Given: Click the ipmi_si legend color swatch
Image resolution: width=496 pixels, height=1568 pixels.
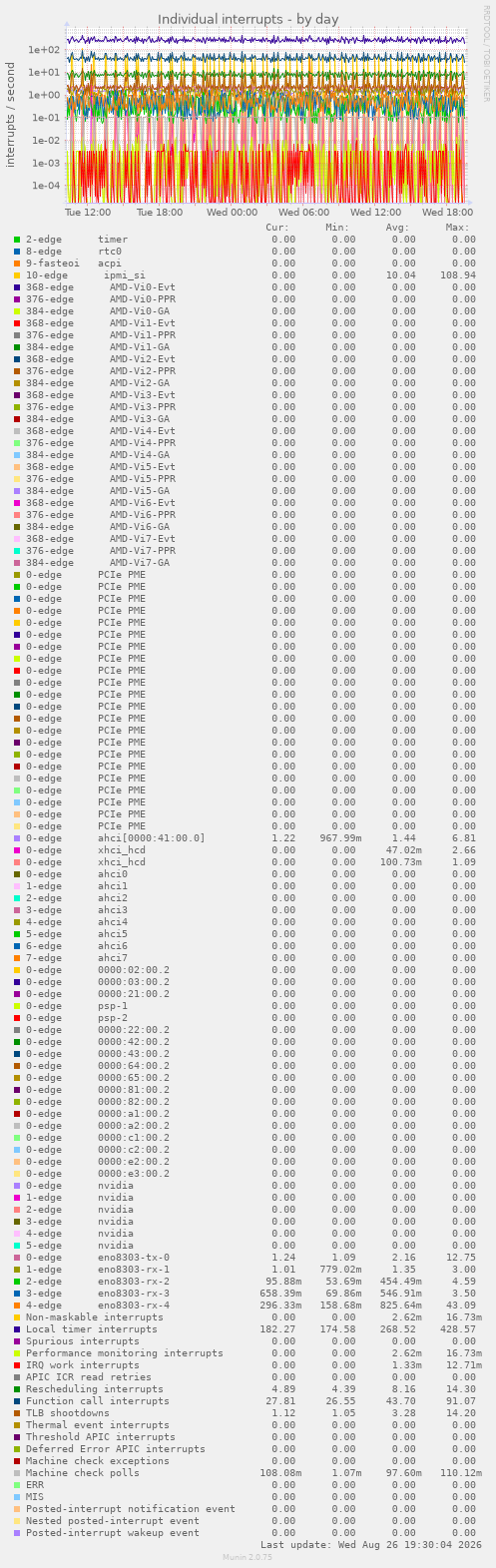Looking at the screenshot, I should pyautogui.click(x=17, y=275).
